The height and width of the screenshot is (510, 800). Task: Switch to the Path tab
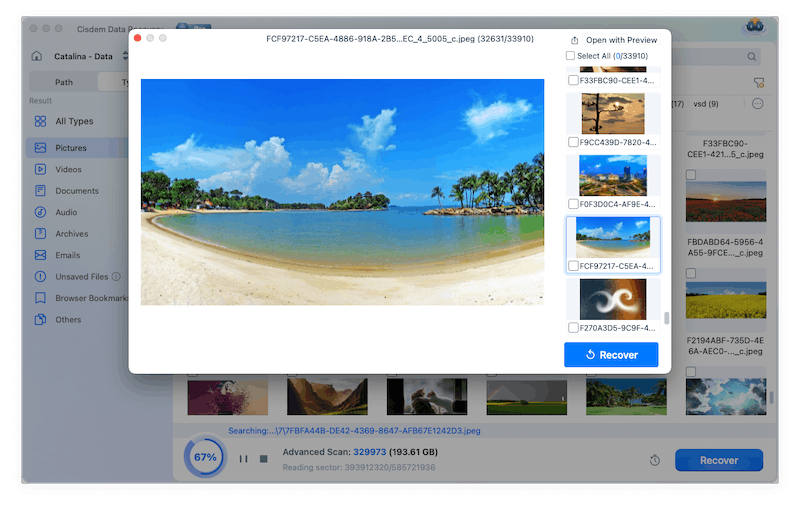[x=64, y=82]
